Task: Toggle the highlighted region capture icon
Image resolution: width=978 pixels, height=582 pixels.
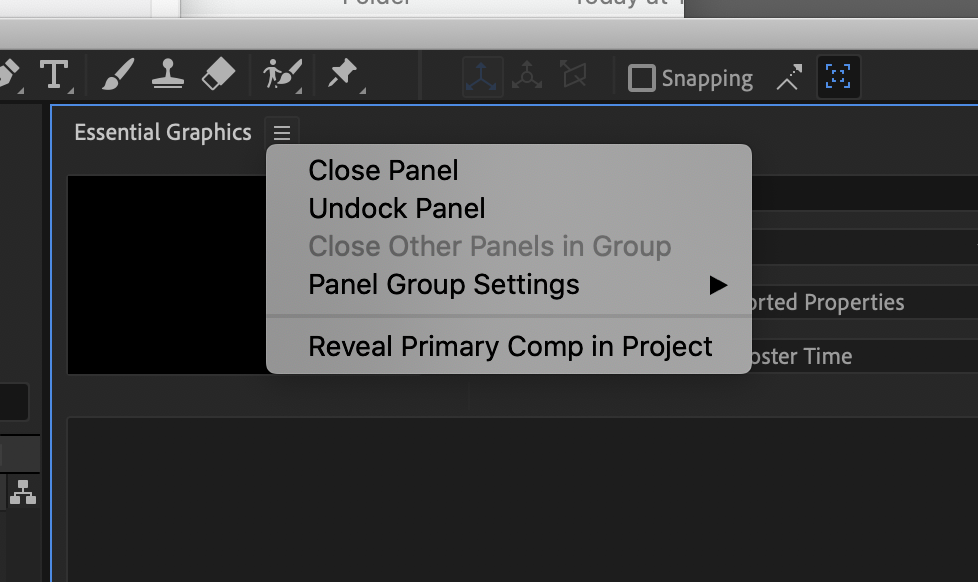Action: tap(838, 77)
